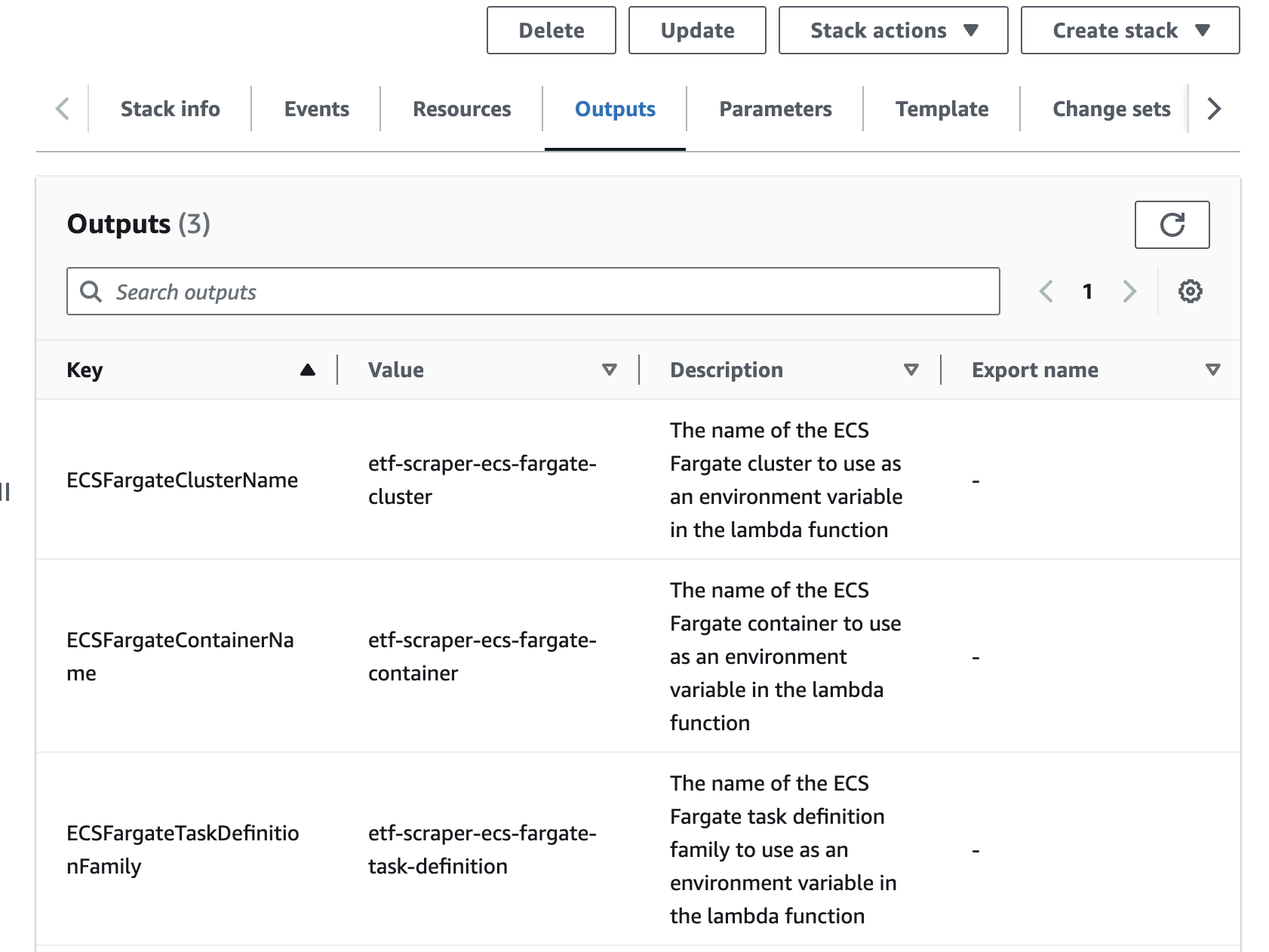Click the Fargate container description text

click(x=785, y=656)
